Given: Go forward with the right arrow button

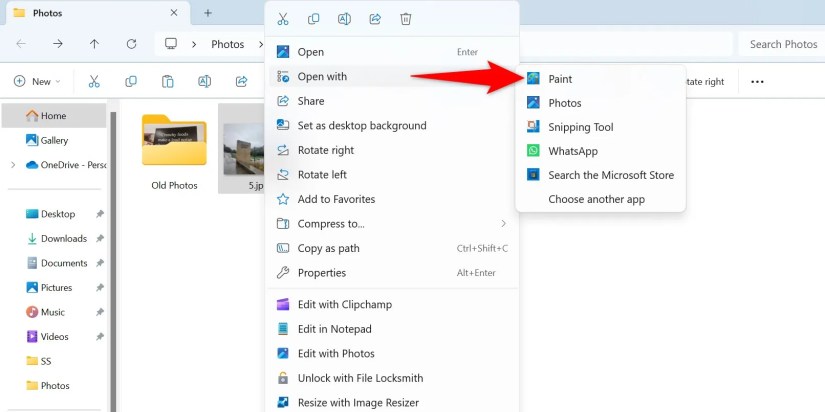Looking at the screenshot, I should (x=58, y=44).
